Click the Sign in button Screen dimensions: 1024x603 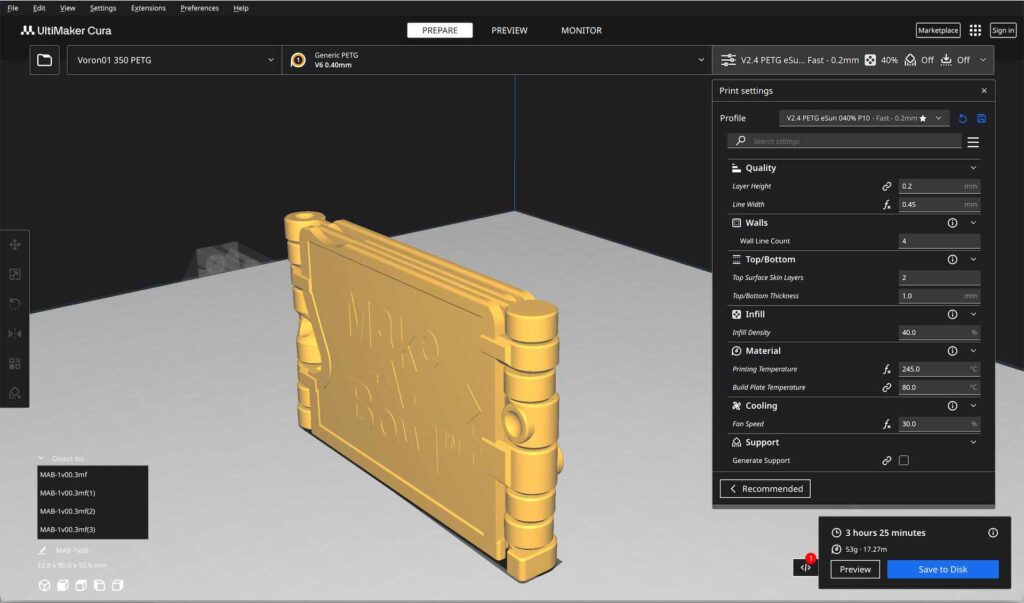pos(1003,30)
